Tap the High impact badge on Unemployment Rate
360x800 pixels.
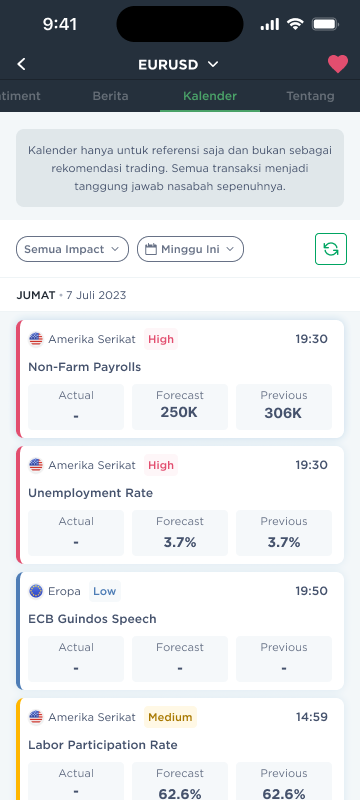tap(161, 465)
